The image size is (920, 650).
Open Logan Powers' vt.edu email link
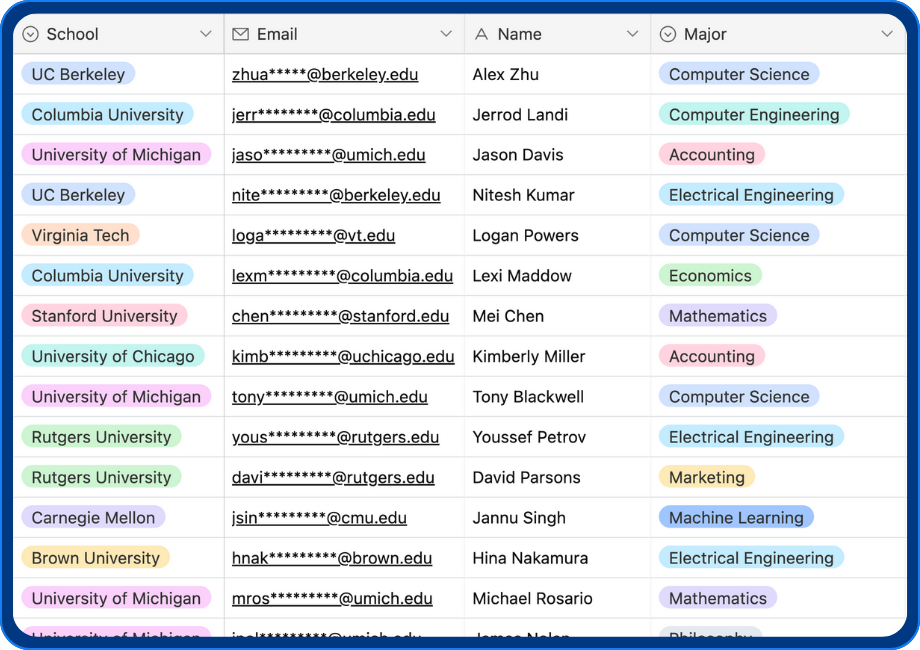click(313, 236)
